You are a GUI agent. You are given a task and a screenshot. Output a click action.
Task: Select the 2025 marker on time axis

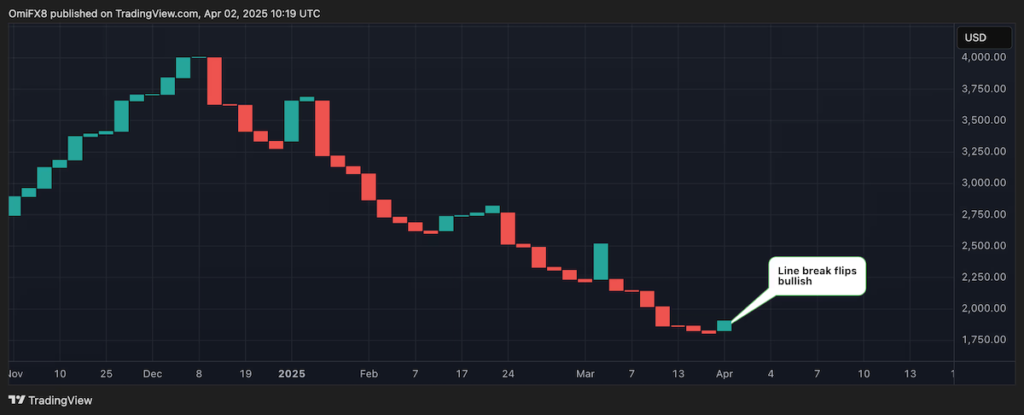[291, 374]
